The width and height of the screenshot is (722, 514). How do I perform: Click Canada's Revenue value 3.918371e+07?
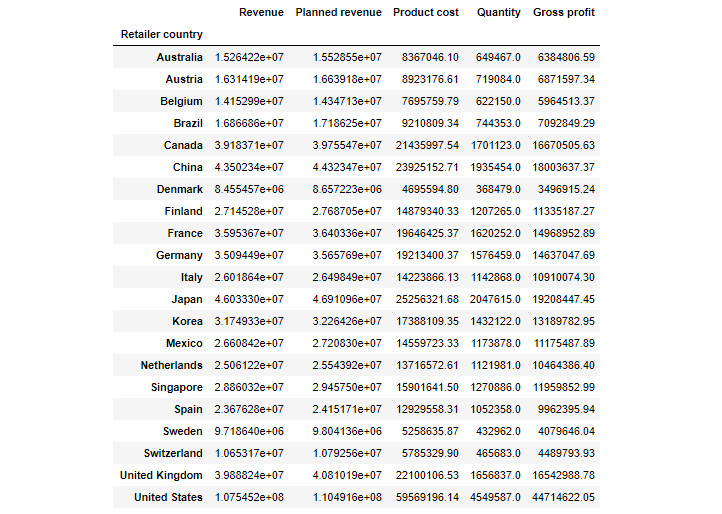point(249,146)
